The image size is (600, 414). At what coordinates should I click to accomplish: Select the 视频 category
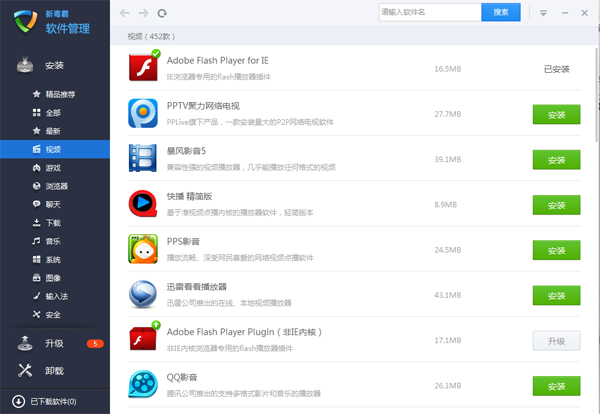(x=55, y=149)
